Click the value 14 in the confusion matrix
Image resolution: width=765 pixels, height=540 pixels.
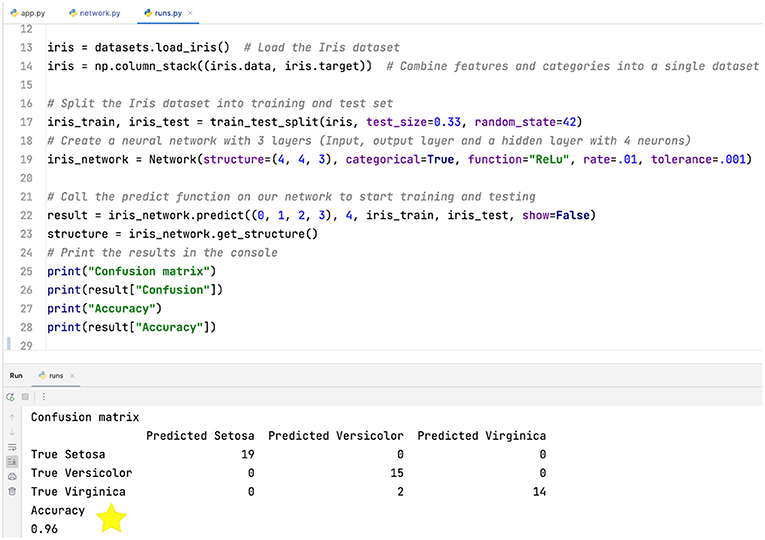click(x=539, y=492)
